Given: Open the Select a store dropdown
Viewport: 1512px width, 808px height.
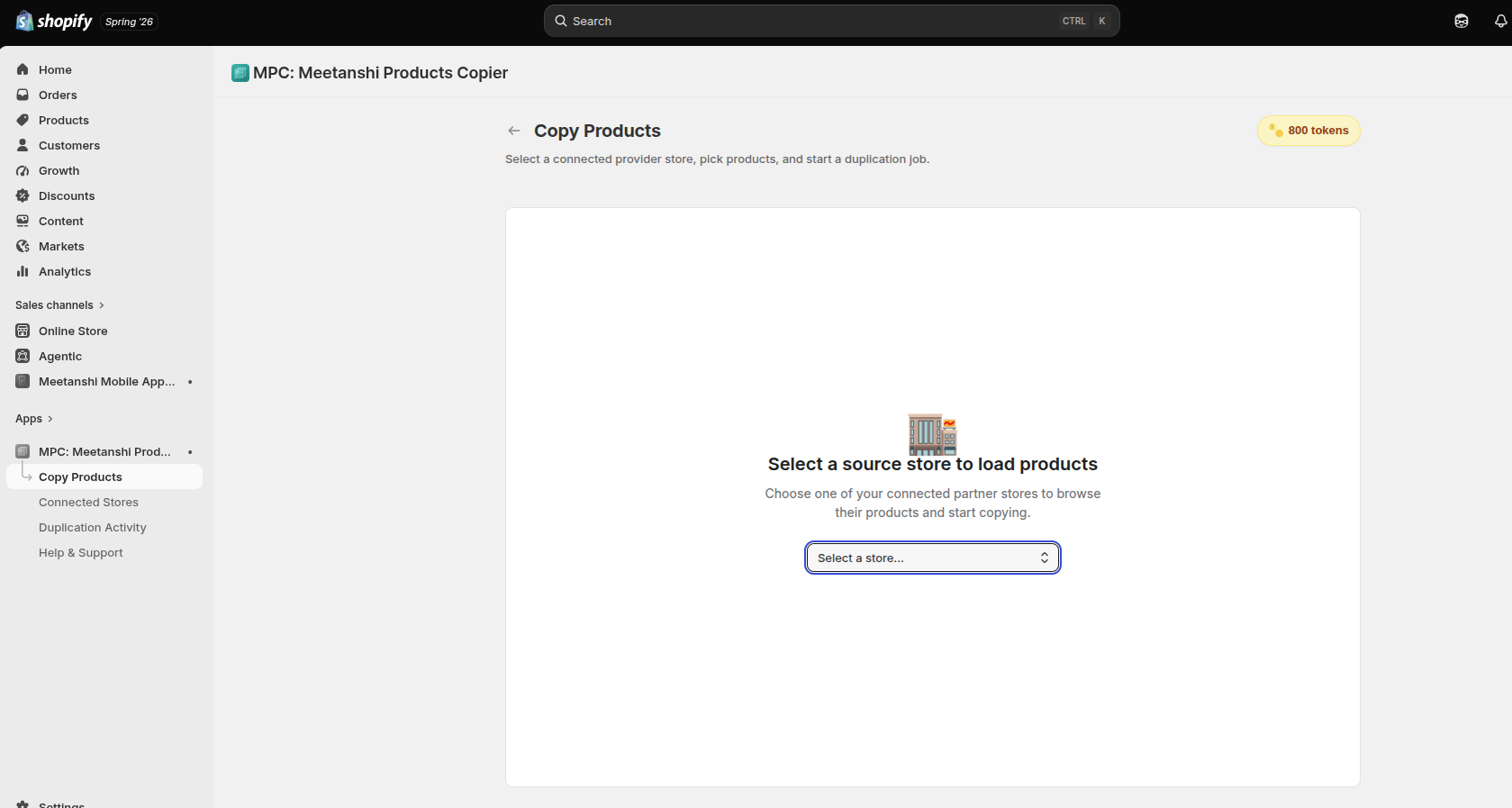Looking at the screenshot, I should point(933,558).
